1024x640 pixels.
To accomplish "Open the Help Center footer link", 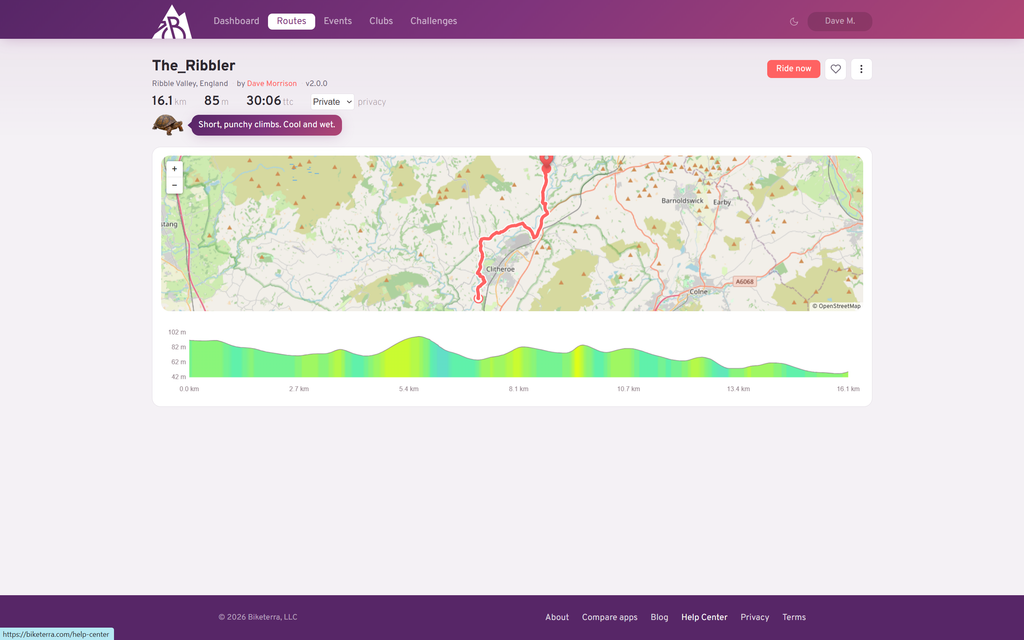I will (704, 617).
